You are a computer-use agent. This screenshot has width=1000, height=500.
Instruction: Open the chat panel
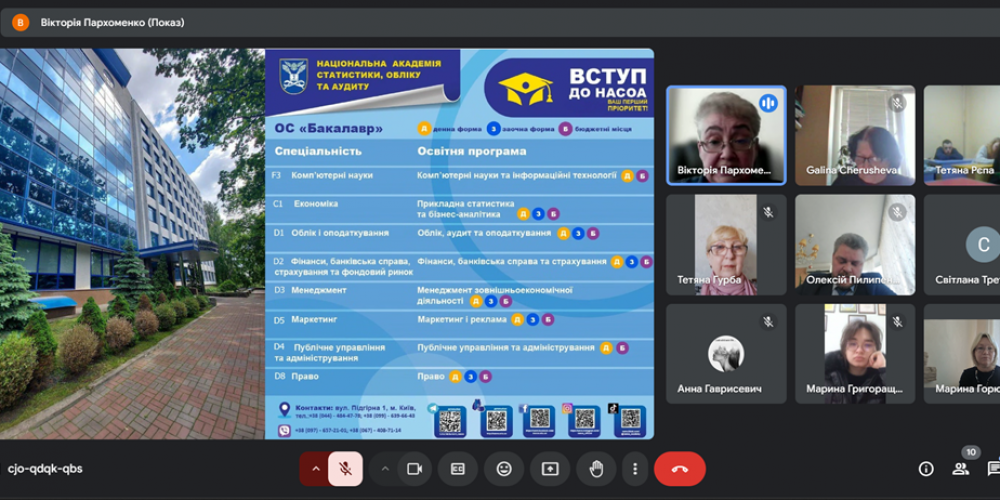pos(993,468)
